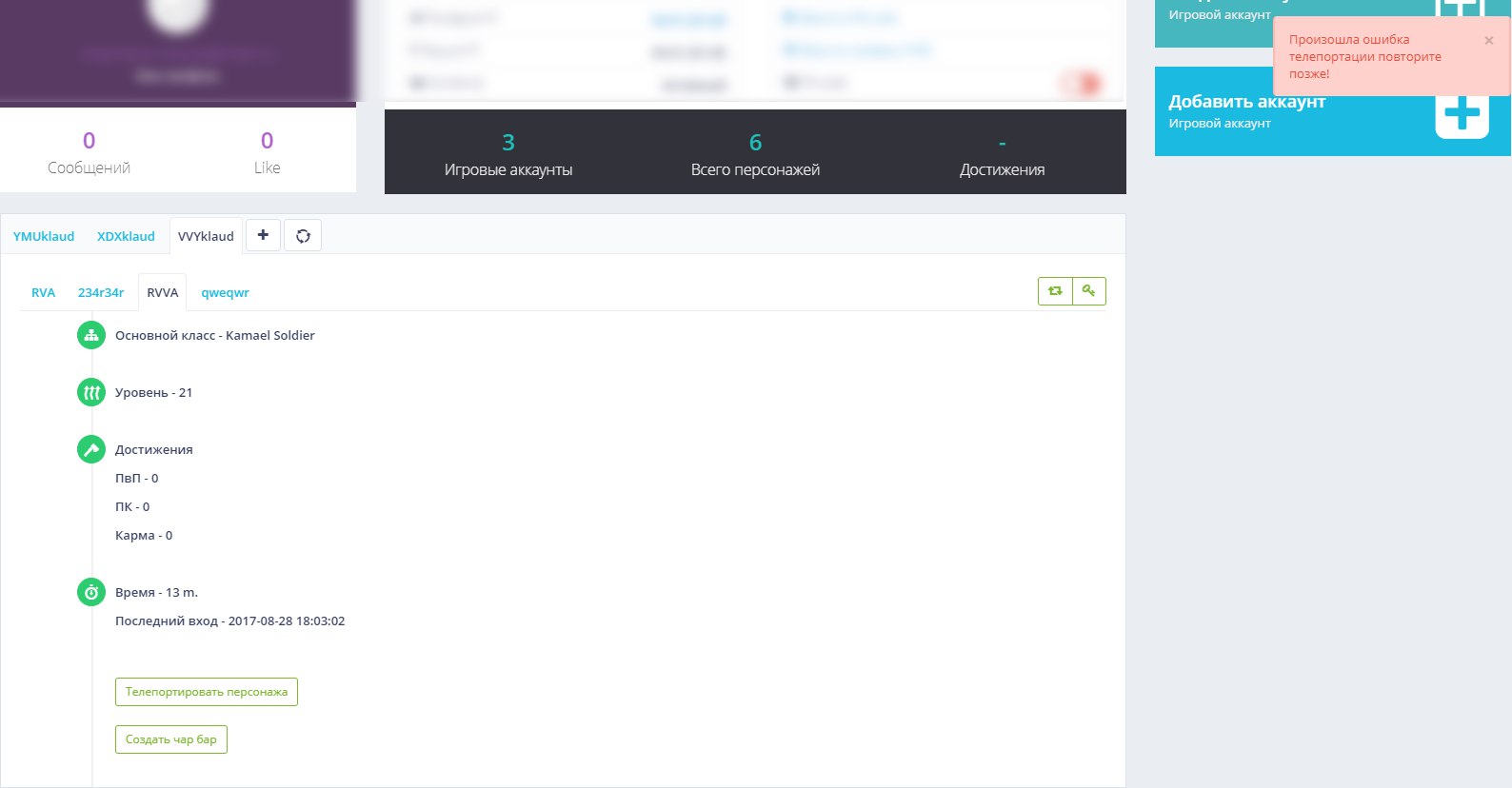Image resolution: width=1512 pixels, height=788 pixels.
Task: Select the RVA character tab
Action: pyautogui.click(x=43, y=292)
